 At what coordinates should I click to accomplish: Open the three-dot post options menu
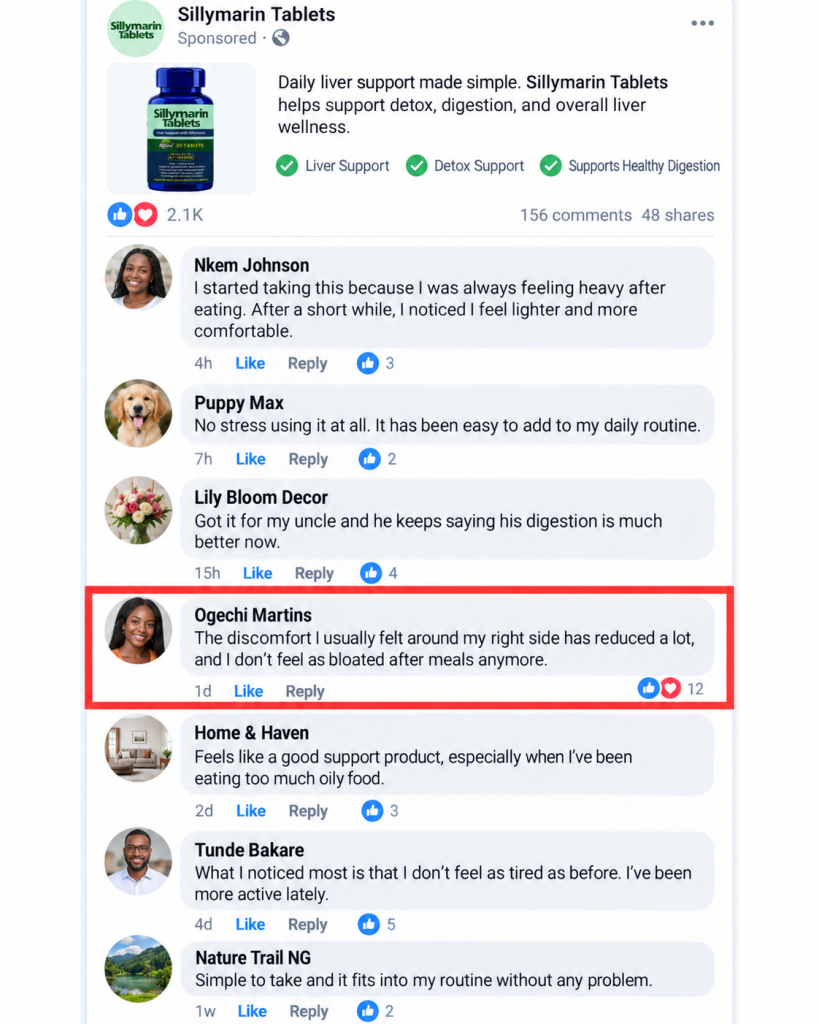pyautogui.click(x=702, y=24)
